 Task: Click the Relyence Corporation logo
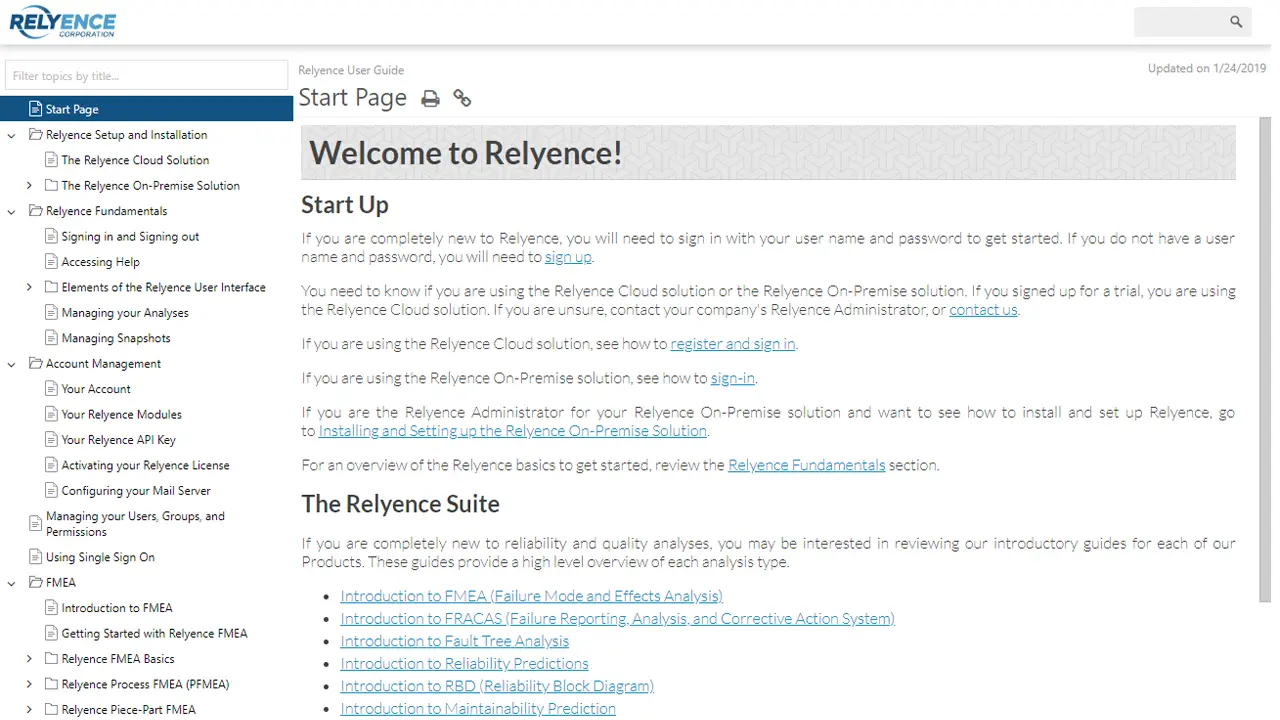(x=62, y=22)
